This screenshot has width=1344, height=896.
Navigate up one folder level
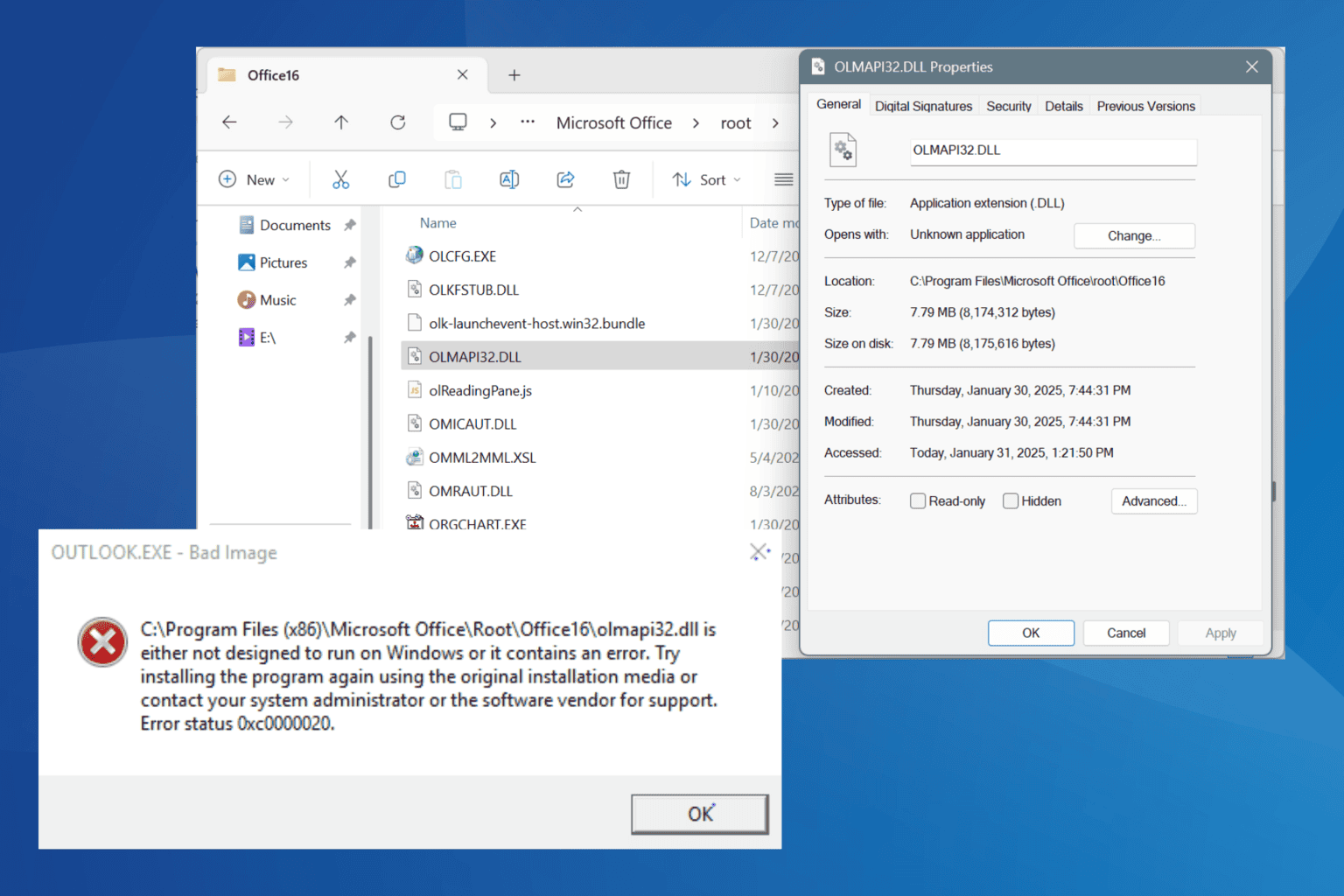click(x=341, y=122)
